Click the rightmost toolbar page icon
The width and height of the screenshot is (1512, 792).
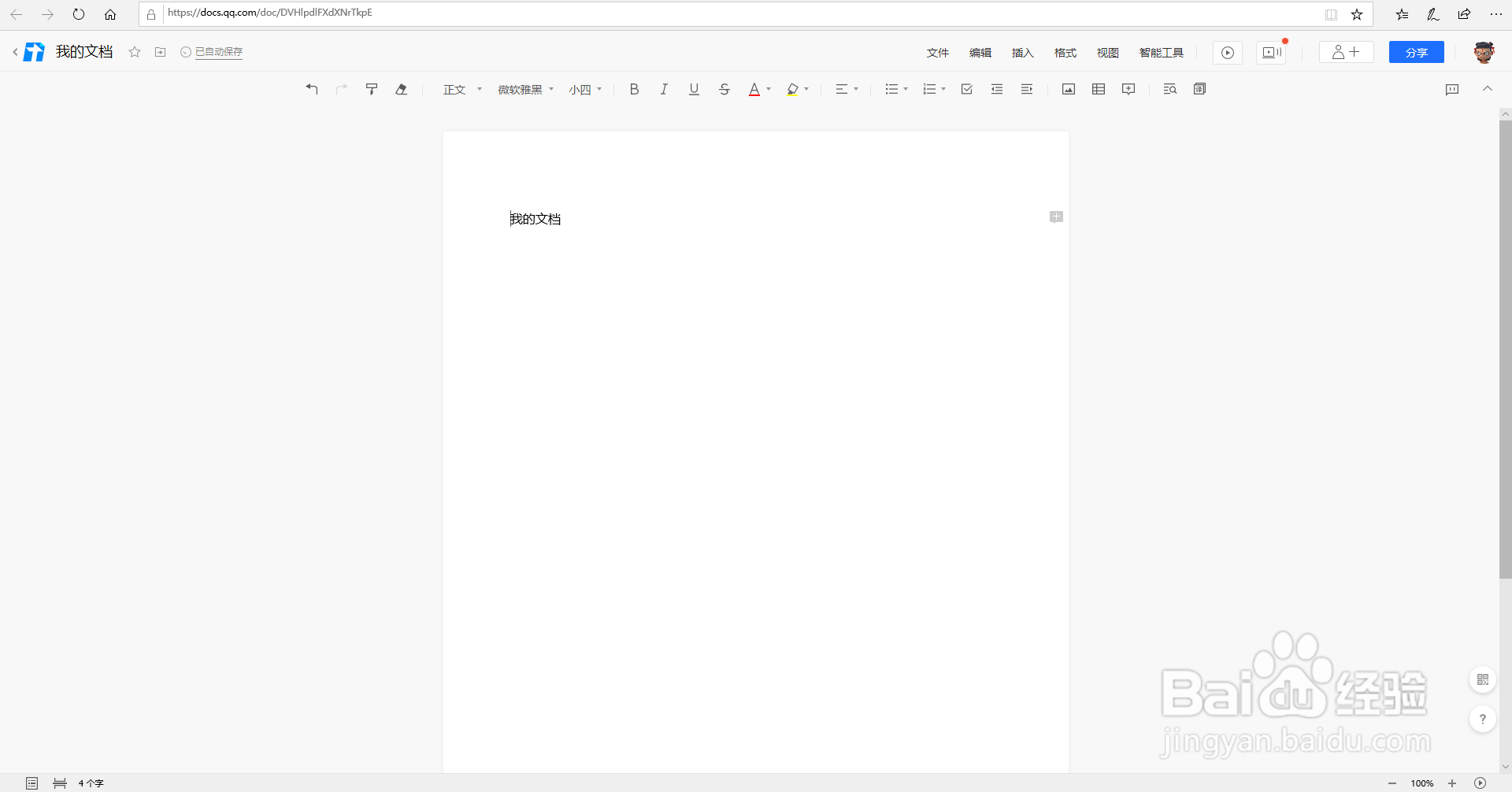pyautogui.click(x=1200, y=89)
